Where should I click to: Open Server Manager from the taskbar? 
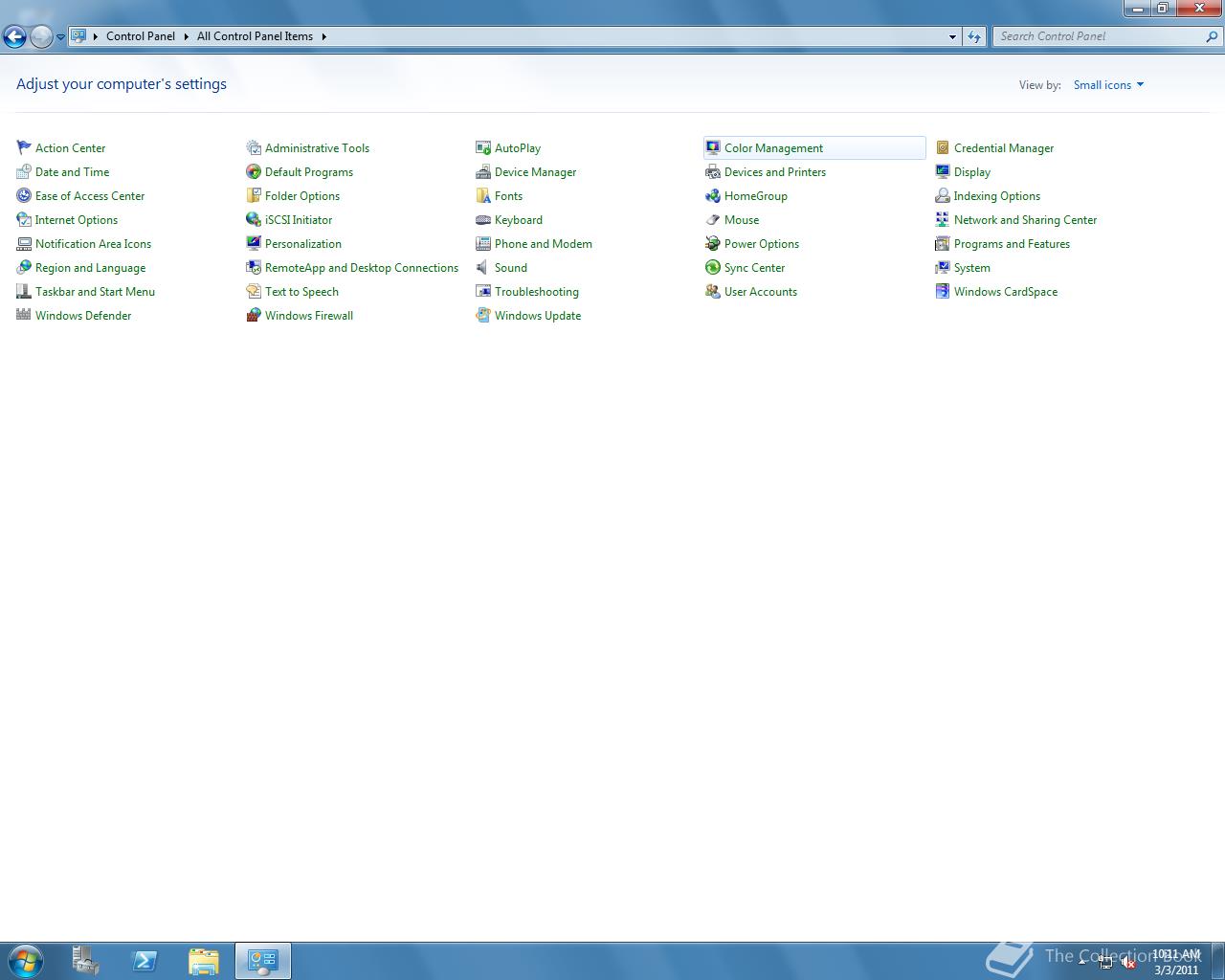tap(86, 960)
